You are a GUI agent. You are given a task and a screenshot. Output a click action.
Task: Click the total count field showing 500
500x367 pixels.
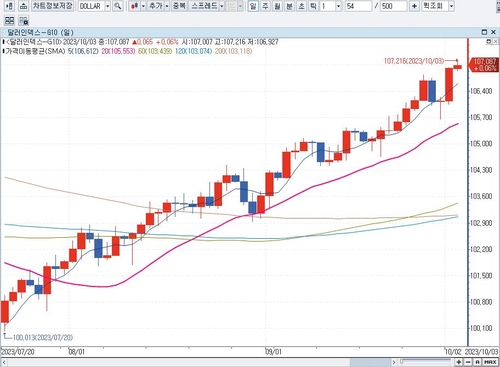click(x=393, y=6)
